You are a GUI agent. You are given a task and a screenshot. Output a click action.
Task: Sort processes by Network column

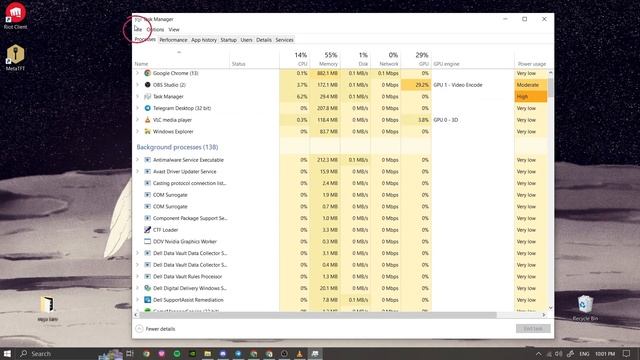tap(386, 59)
